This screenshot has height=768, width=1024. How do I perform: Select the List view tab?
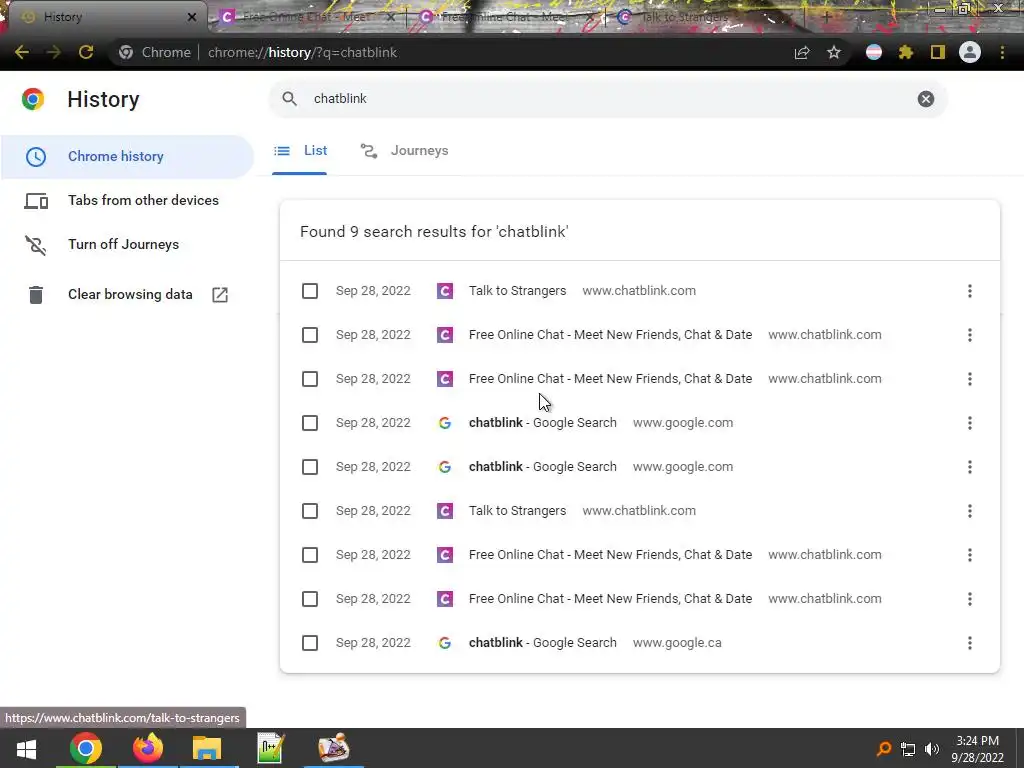click(x=300, y=151)
